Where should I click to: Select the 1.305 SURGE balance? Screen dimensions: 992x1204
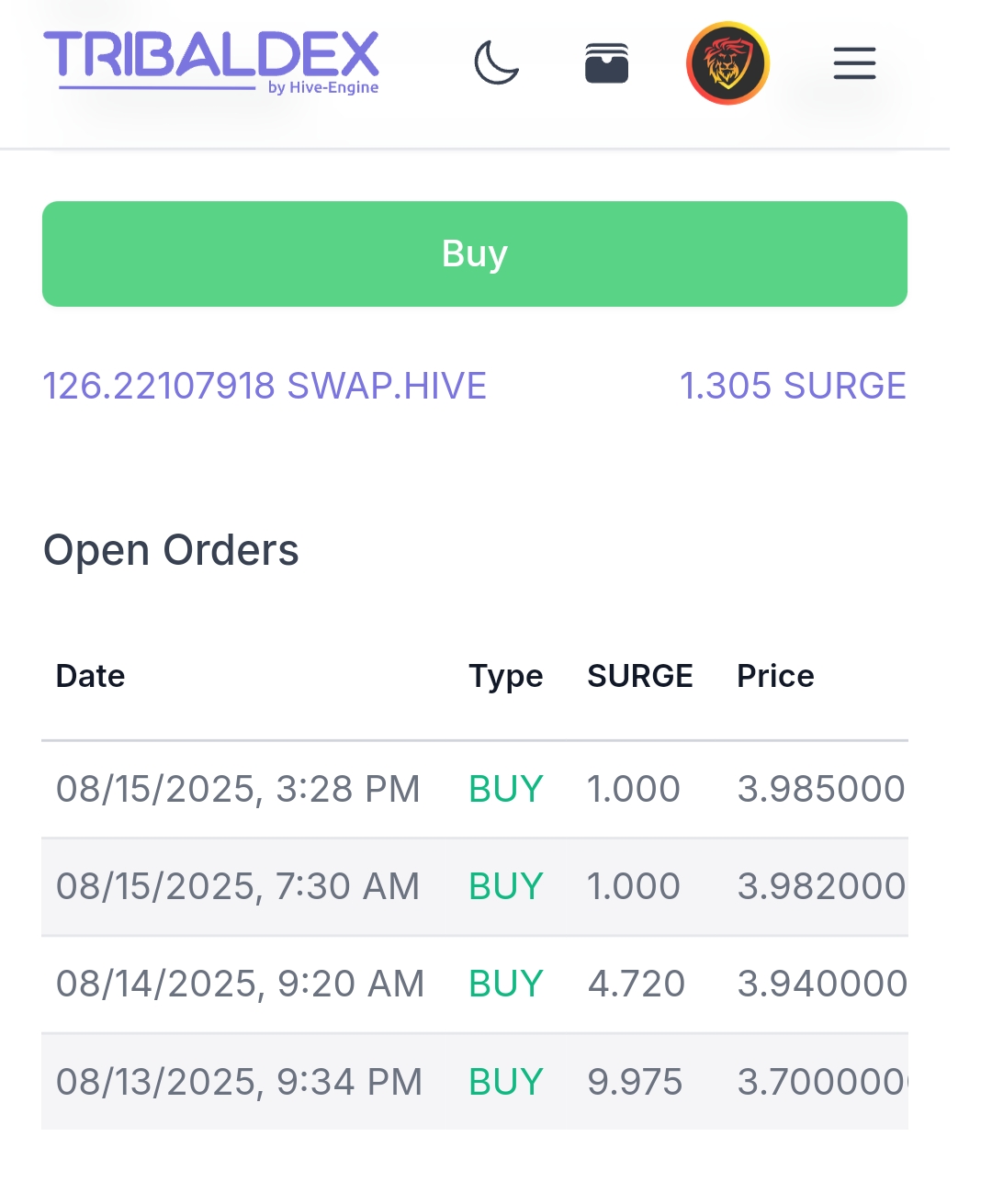[x=793, y=386]
